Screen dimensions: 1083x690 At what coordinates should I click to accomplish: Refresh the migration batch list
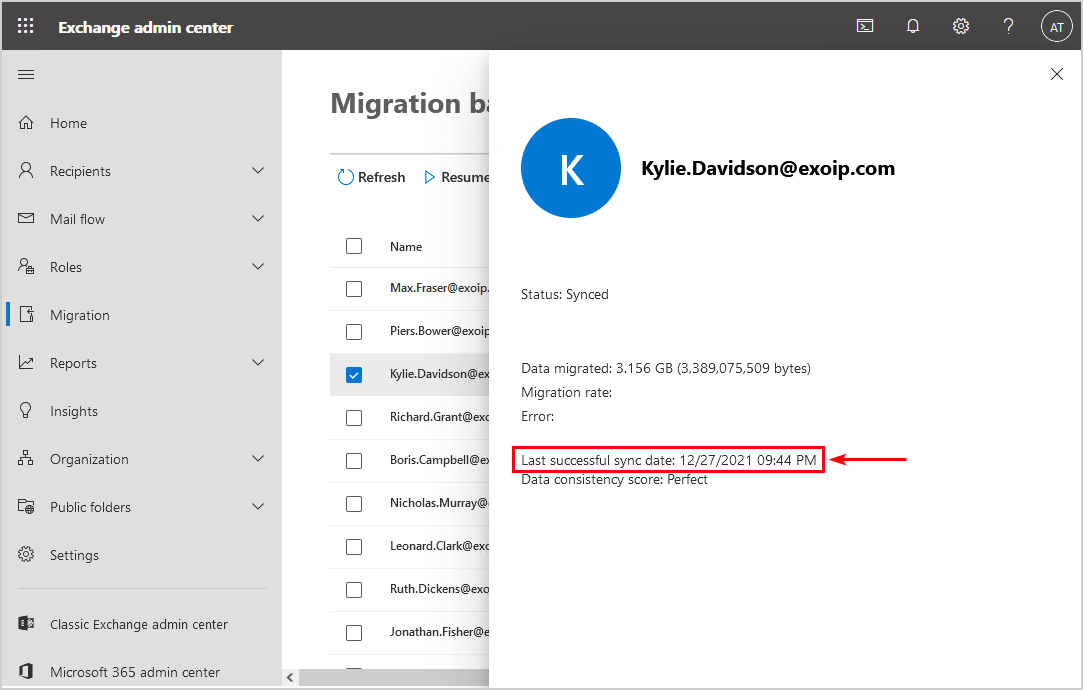(x=371, y=176)
